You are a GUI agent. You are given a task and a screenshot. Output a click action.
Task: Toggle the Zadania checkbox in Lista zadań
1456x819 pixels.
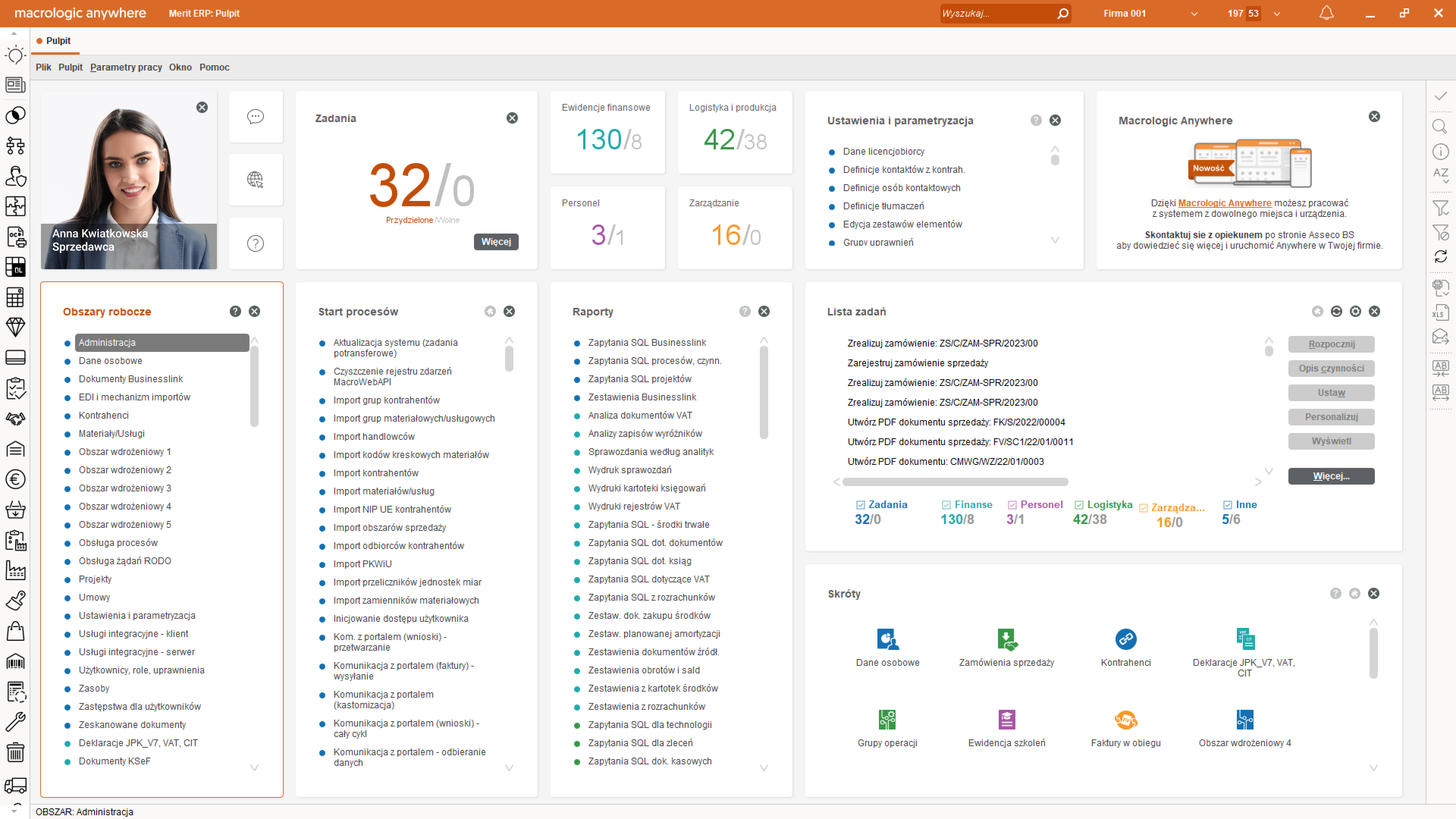pos(860,505)
